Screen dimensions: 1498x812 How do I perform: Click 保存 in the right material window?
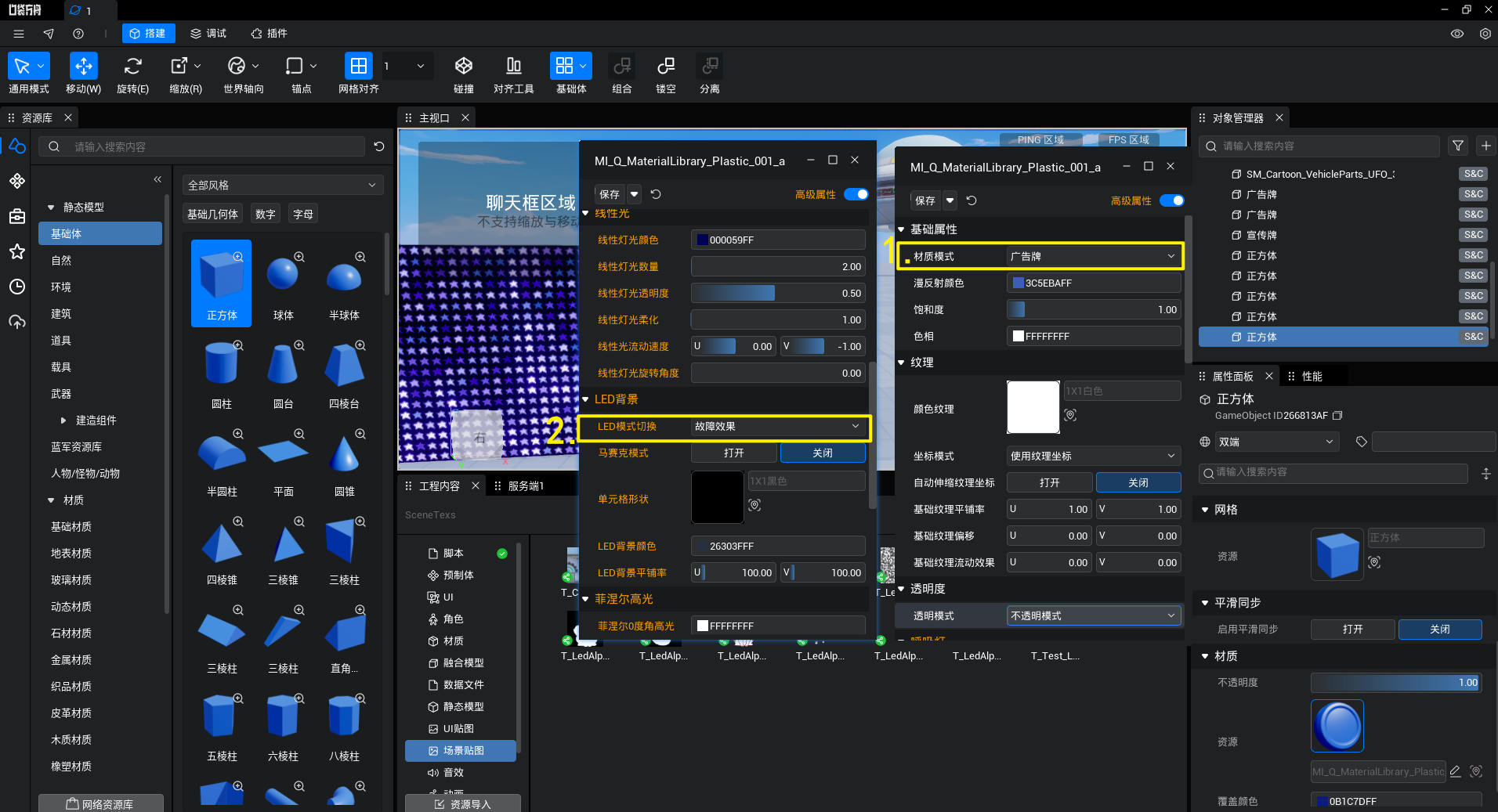tap(925, 200)
